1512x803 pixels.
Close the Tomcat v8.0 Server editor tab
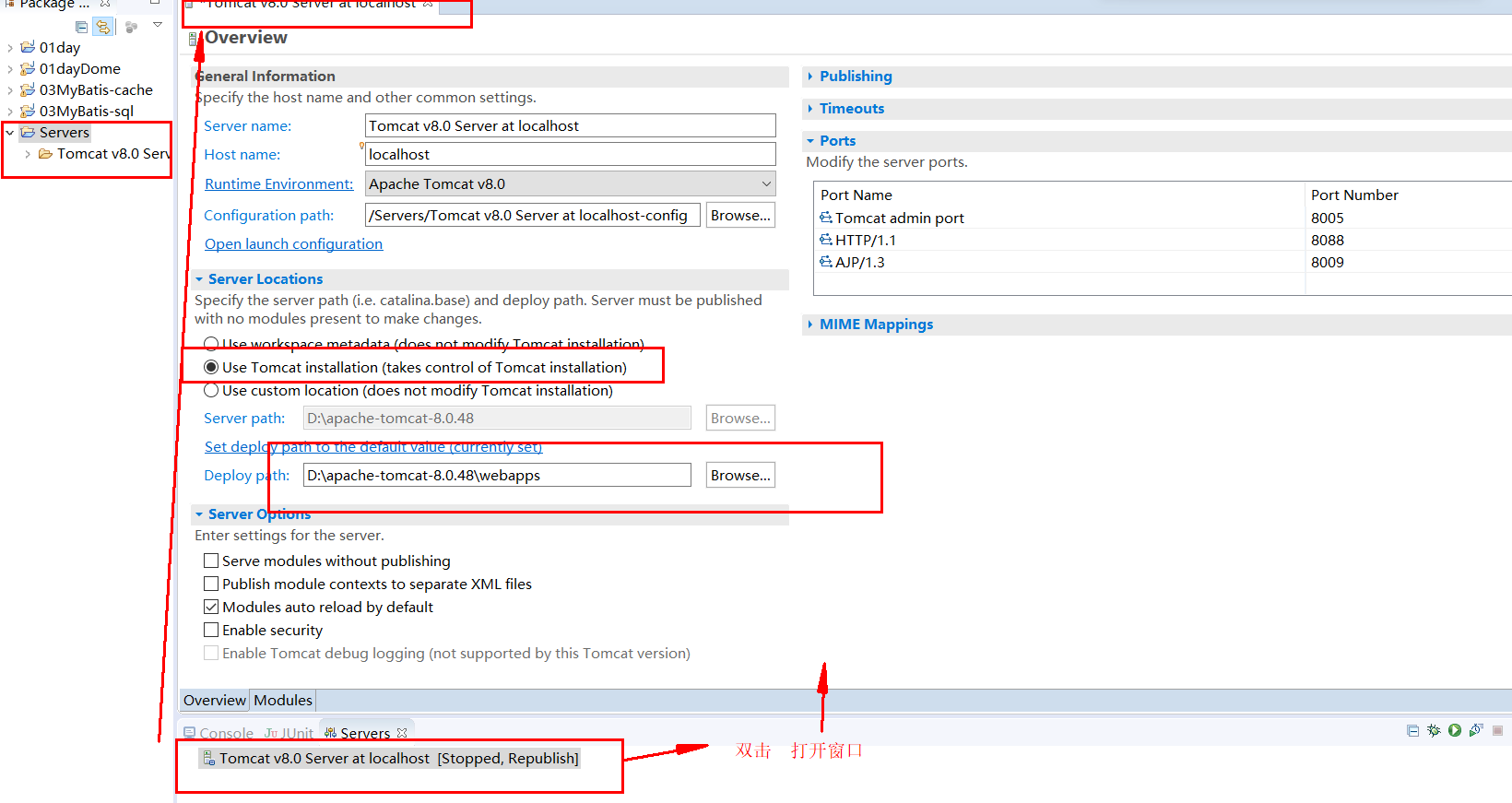click(428, 4)
